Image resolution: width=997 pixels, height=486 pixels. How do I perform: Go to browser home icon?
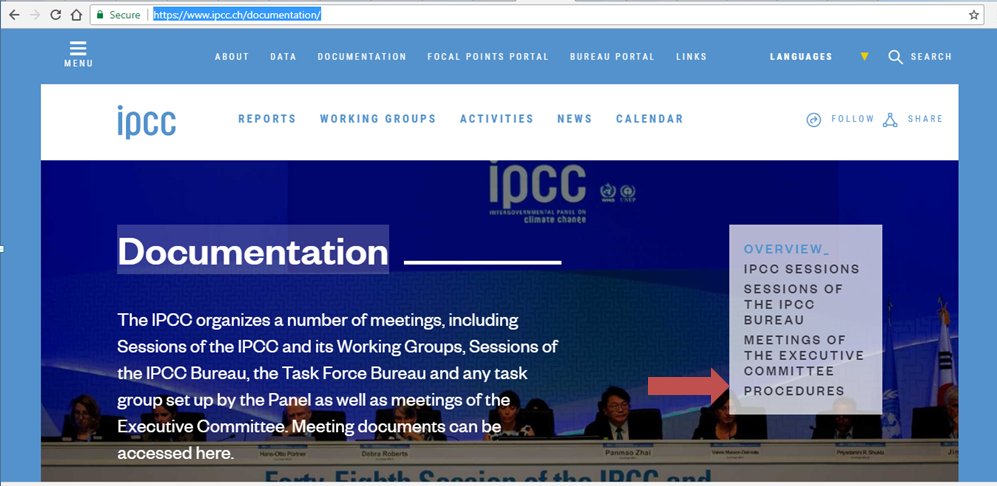pos(76,15)
